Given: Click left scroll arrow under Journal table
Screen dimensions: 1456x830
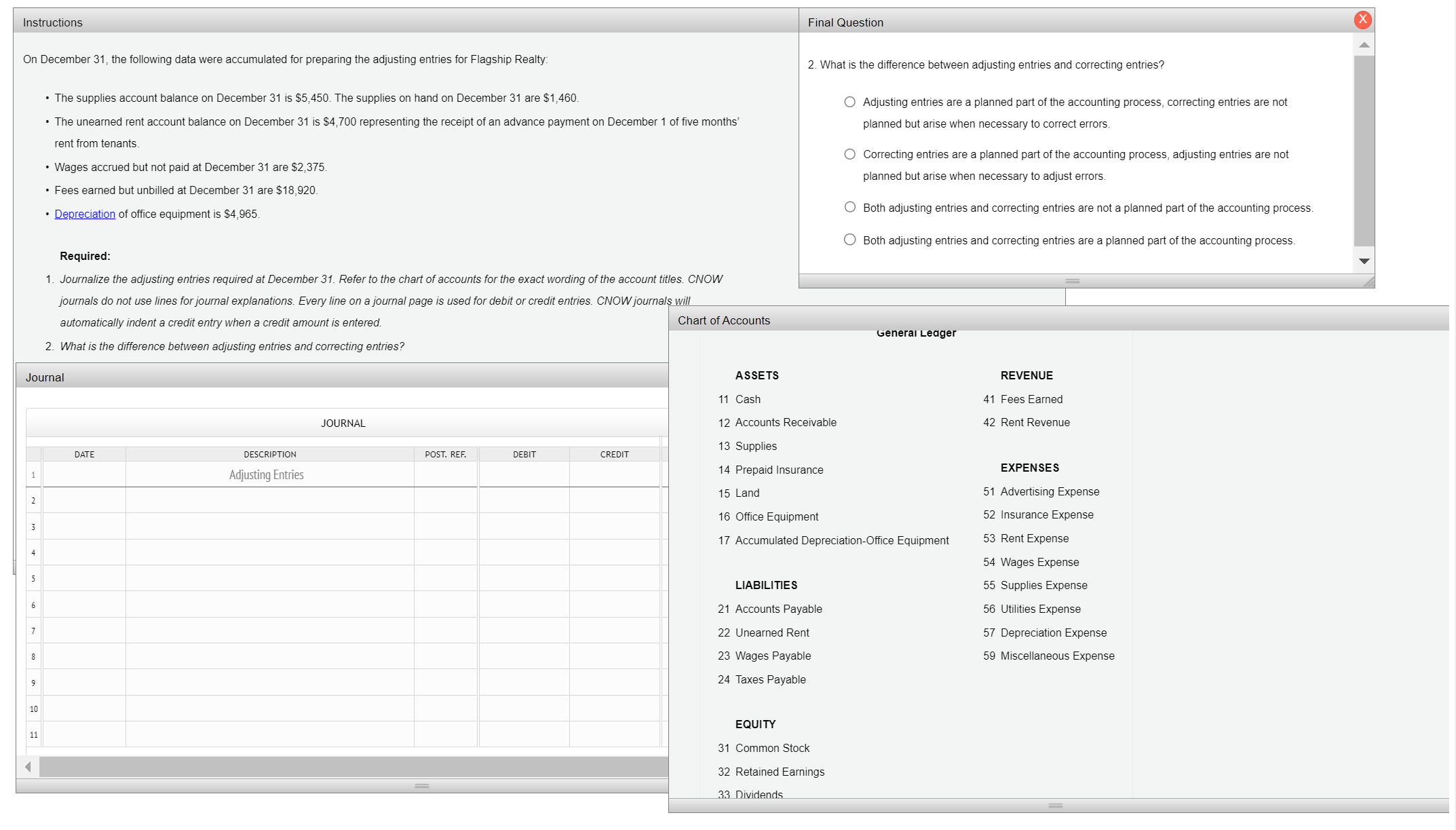Looking at the screenshot, I should tap(28, 767).
